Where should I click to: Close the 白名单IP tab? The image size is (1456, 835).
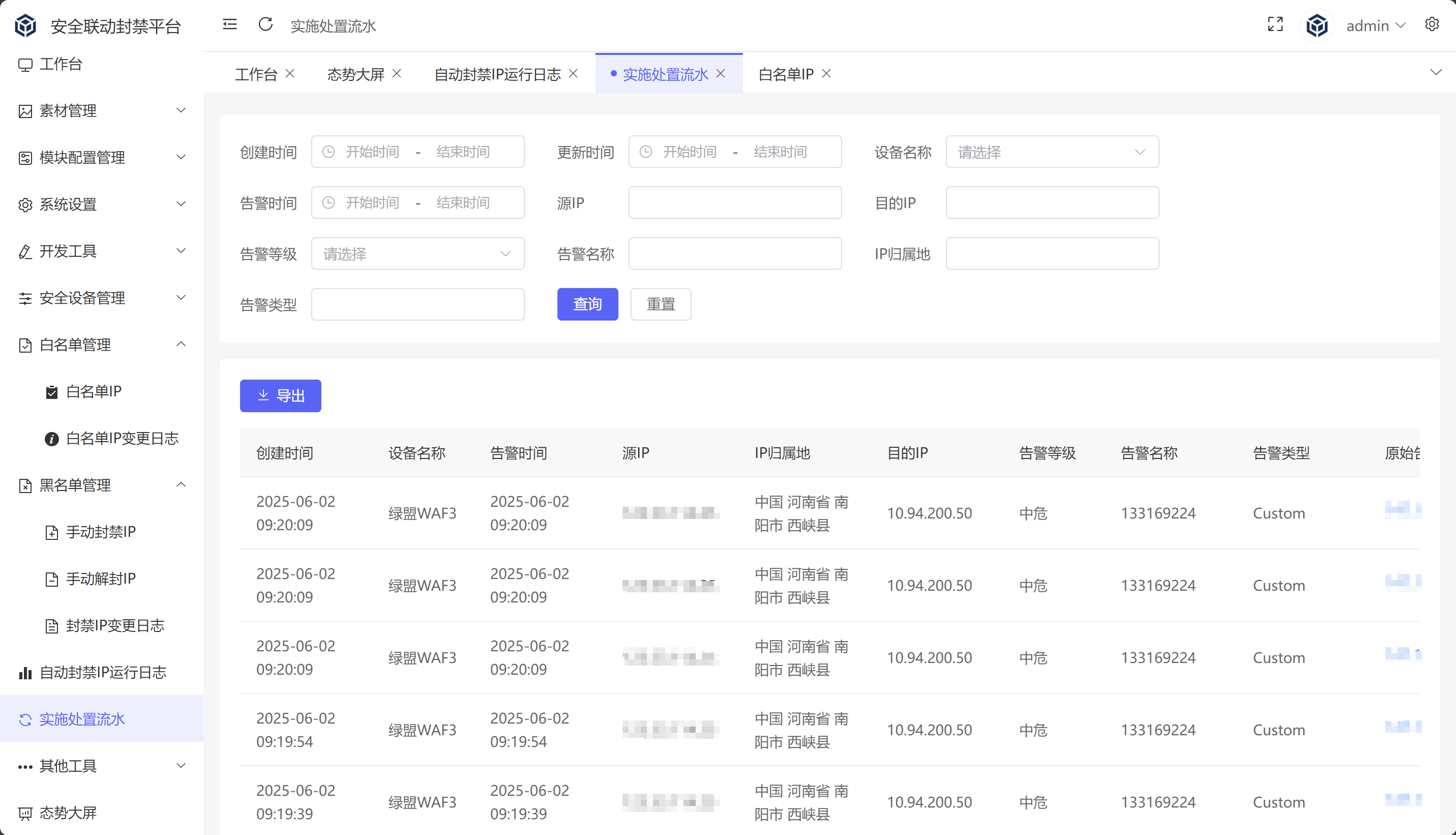(826, 73)
